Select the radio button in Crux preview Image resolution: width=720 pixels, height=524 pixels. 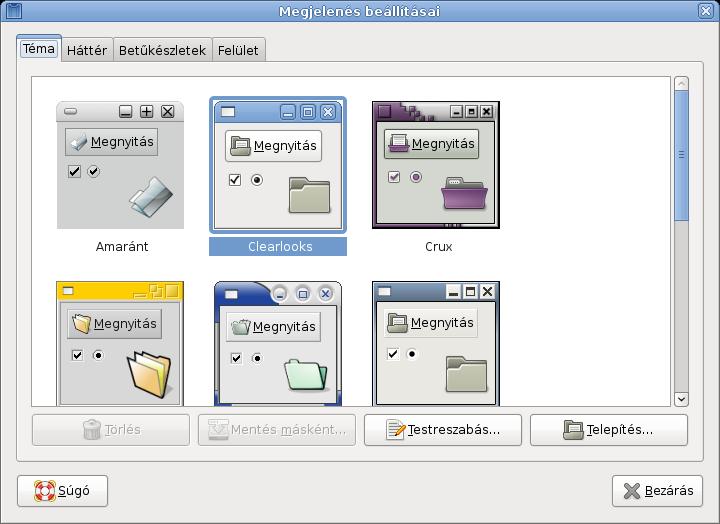point(416,177)
